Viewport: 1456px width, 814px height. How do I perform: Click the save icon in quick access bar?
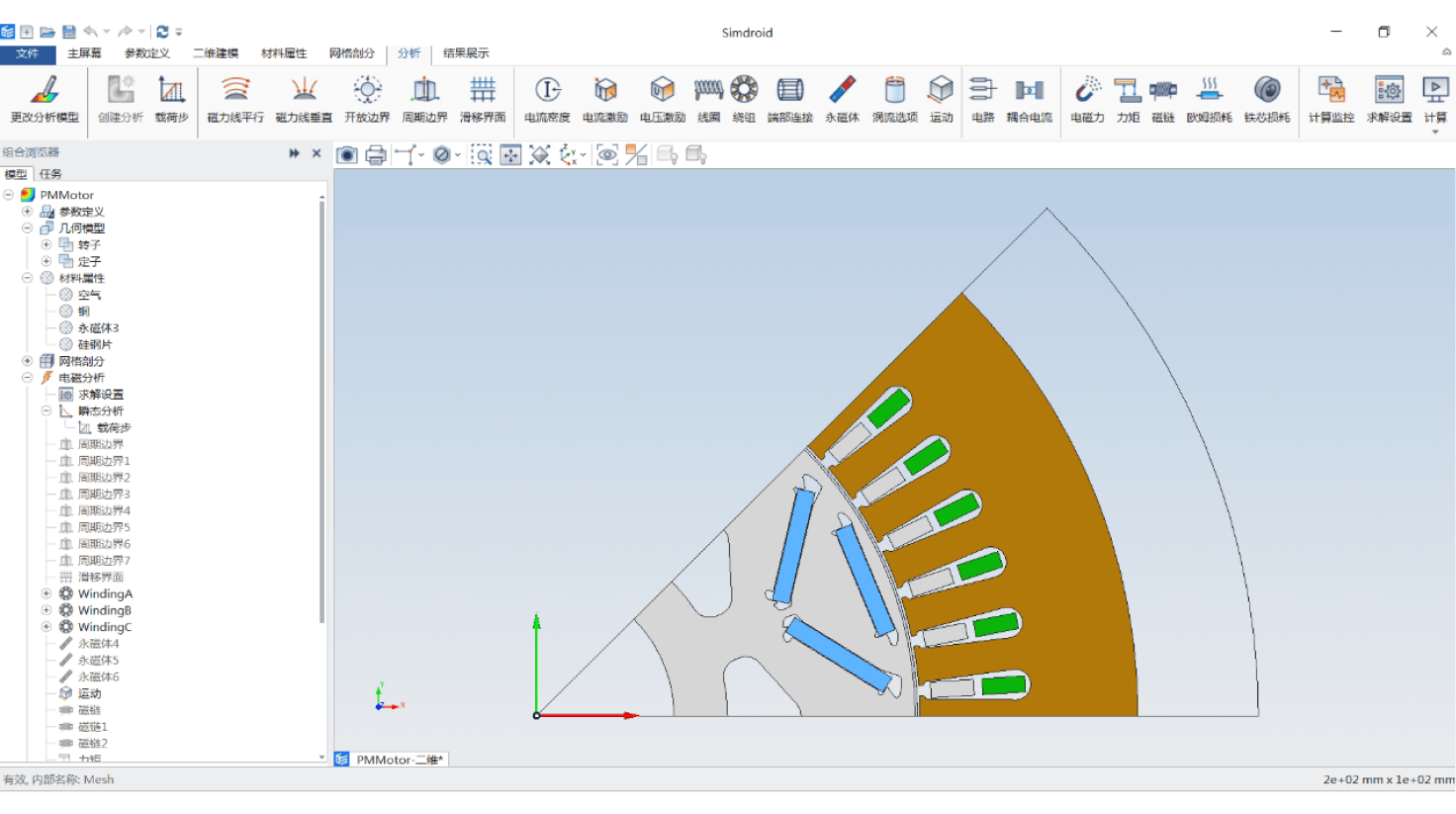coord(69,32)
